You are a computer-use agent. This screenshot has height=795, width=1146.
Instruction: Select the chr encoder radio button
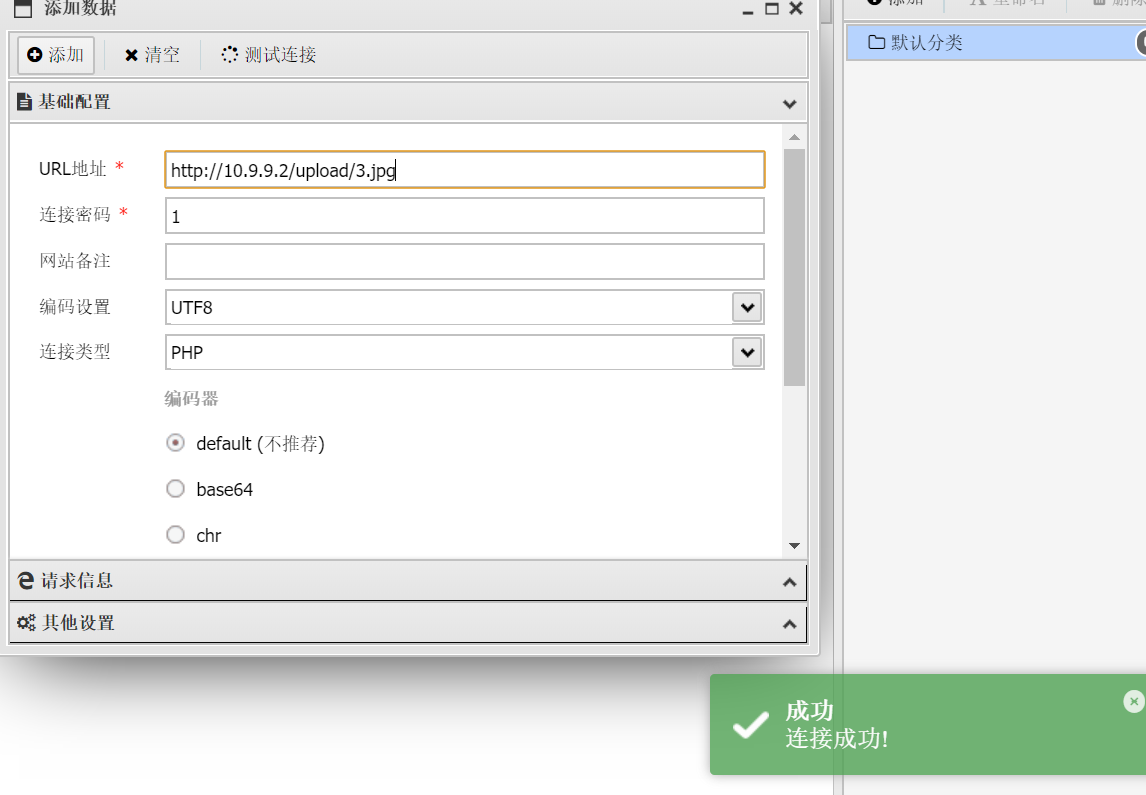tap(175, 535)
